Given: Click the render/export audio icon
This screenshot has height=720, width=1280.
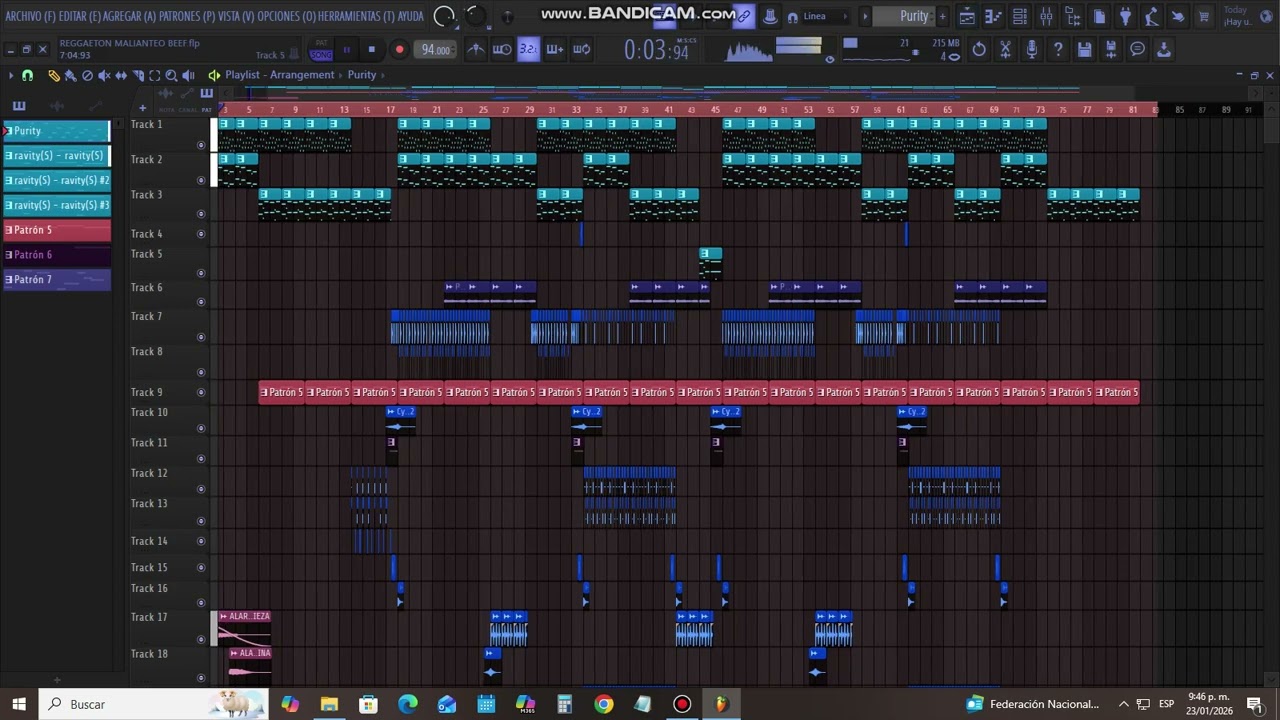Looking at the screenshot, I should pyautogui.click(x=1111, y=49).
